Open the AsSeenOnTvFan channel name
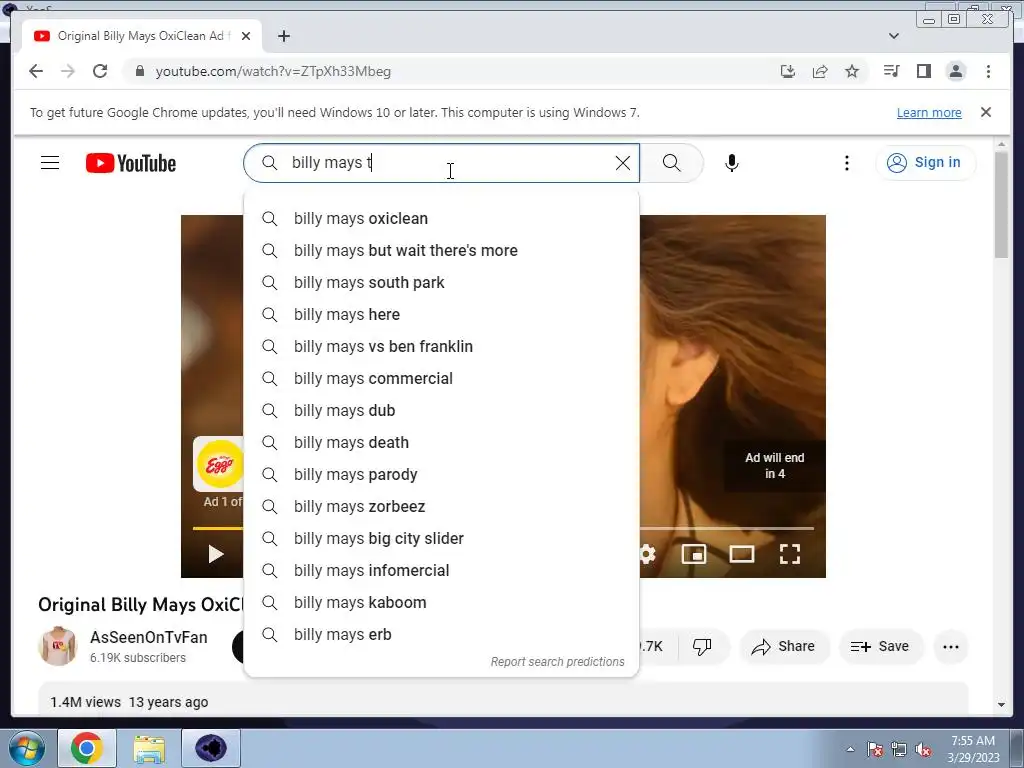The height and width of the screenshot is (768, 1024). [149, 637]
